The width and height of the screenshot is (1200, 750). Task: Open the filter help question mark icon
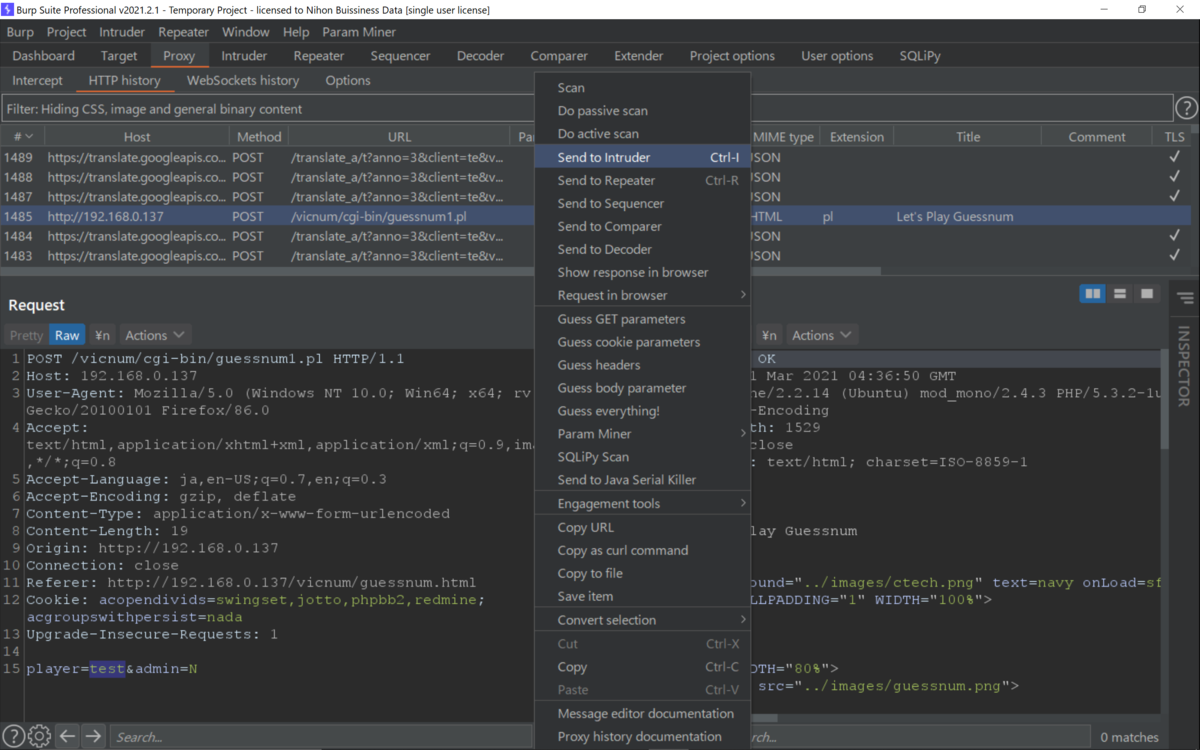tap(1186, 108)
